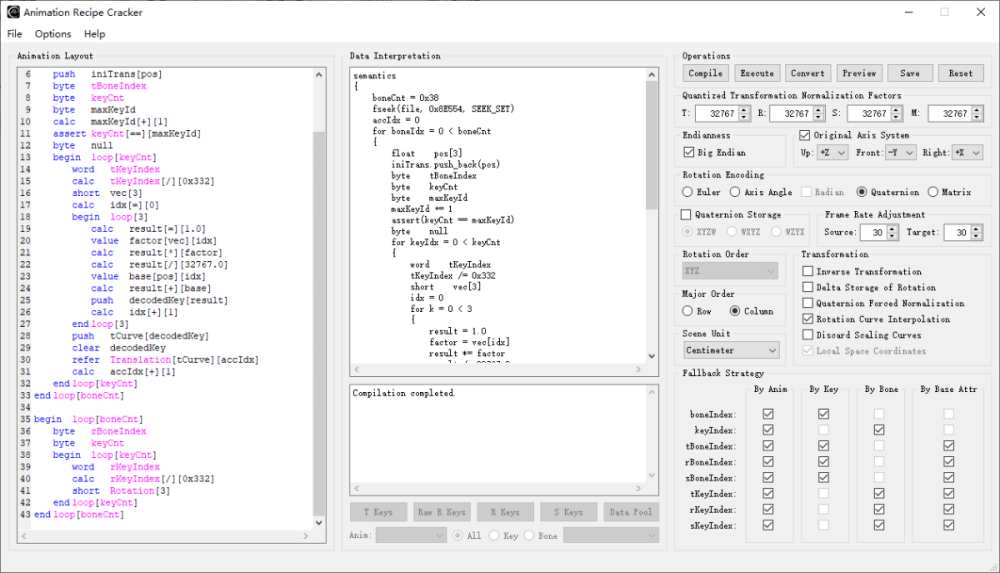Enable Quaternion Storage checkbox
Viewport: 1000px width, 573px height.
686,214
